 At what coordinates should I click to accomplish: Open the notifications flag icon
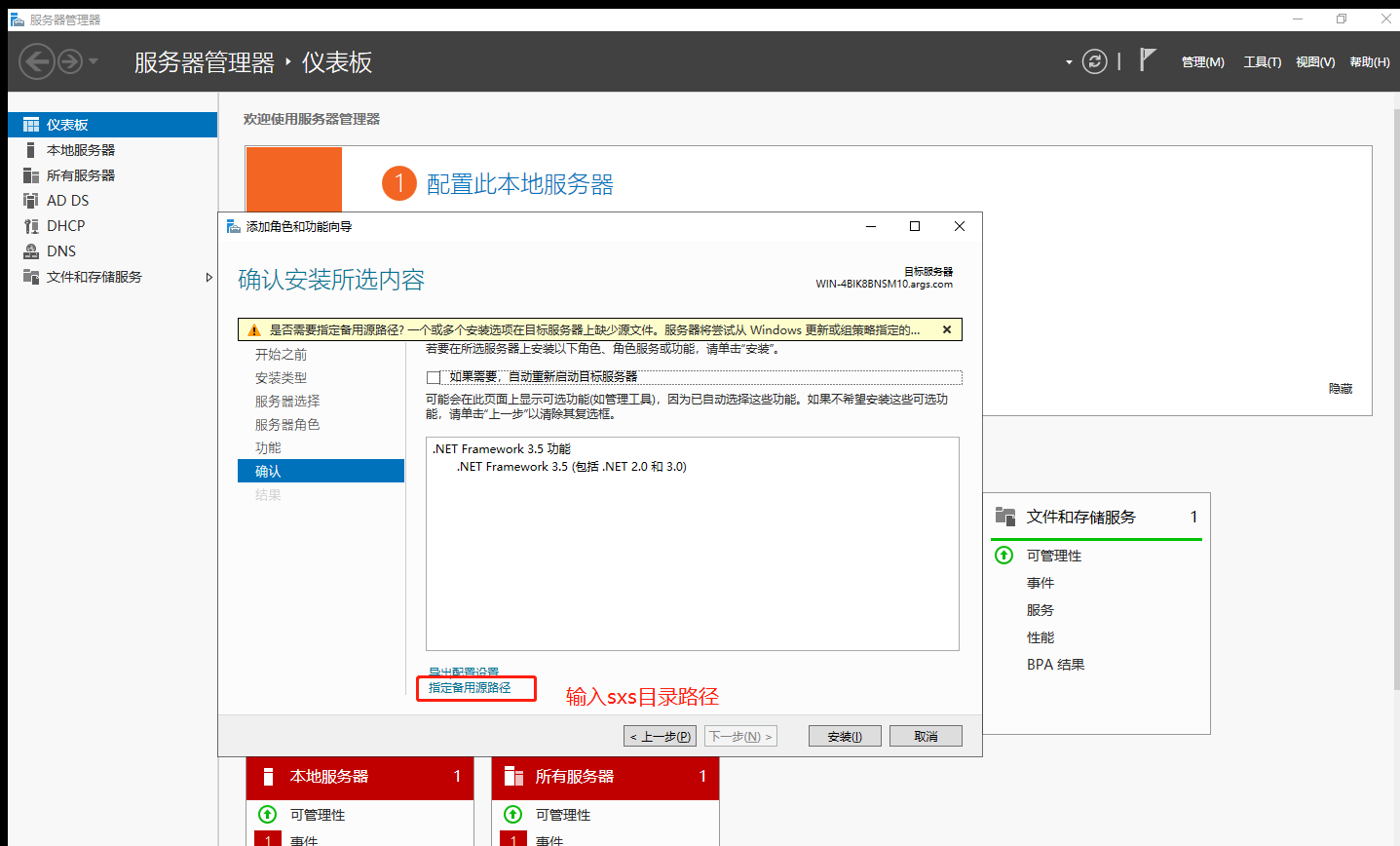coord(1147,60)
